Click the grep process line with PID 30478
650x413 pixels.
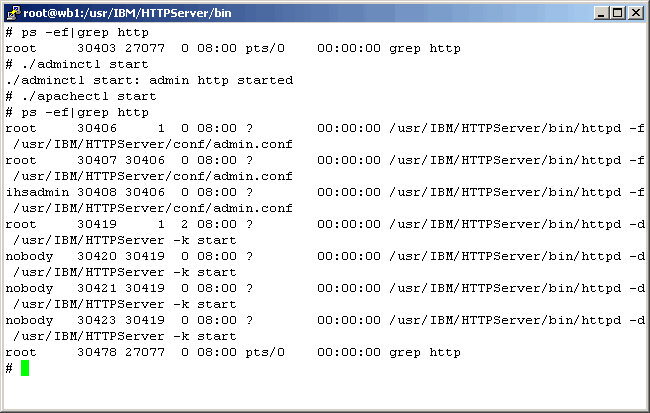tap(232, 352)
